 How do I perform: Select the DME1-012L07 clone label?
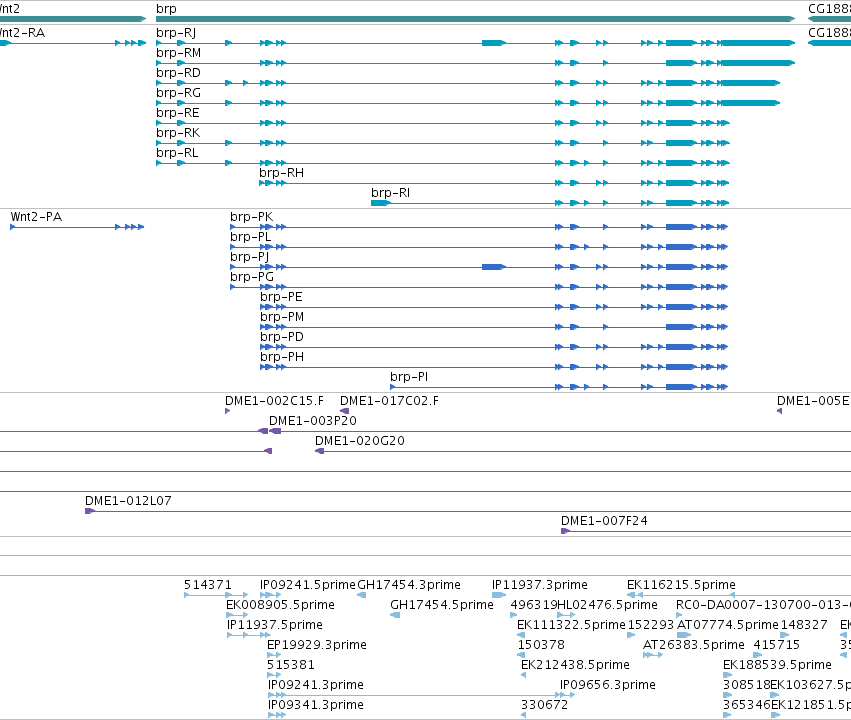pyautogui.click(x=128, y=501)
